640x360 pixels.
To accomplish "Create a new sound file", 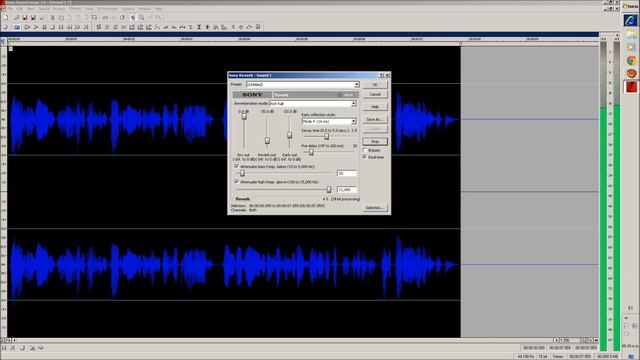I will point(5,18).
